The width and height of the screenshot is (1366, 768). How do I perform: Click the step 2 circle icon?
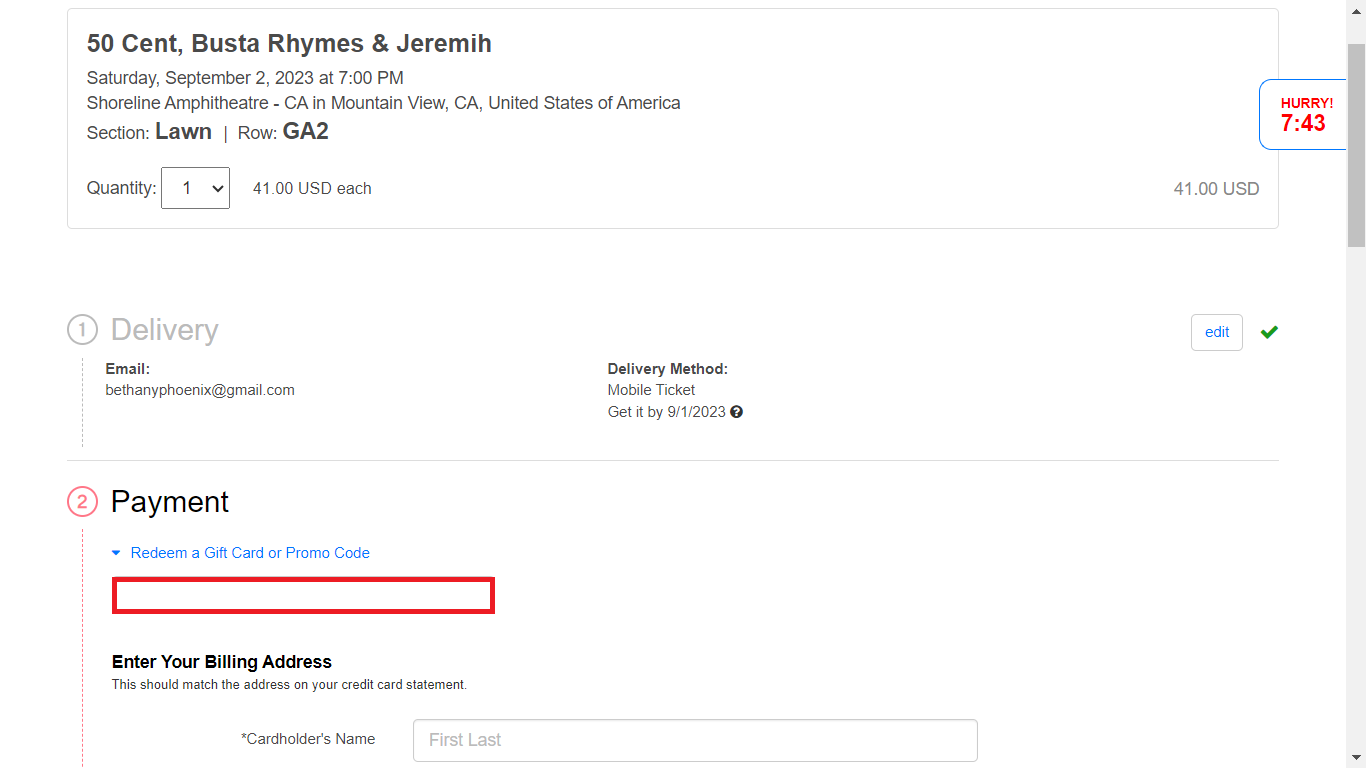click(x=82, y=501)
